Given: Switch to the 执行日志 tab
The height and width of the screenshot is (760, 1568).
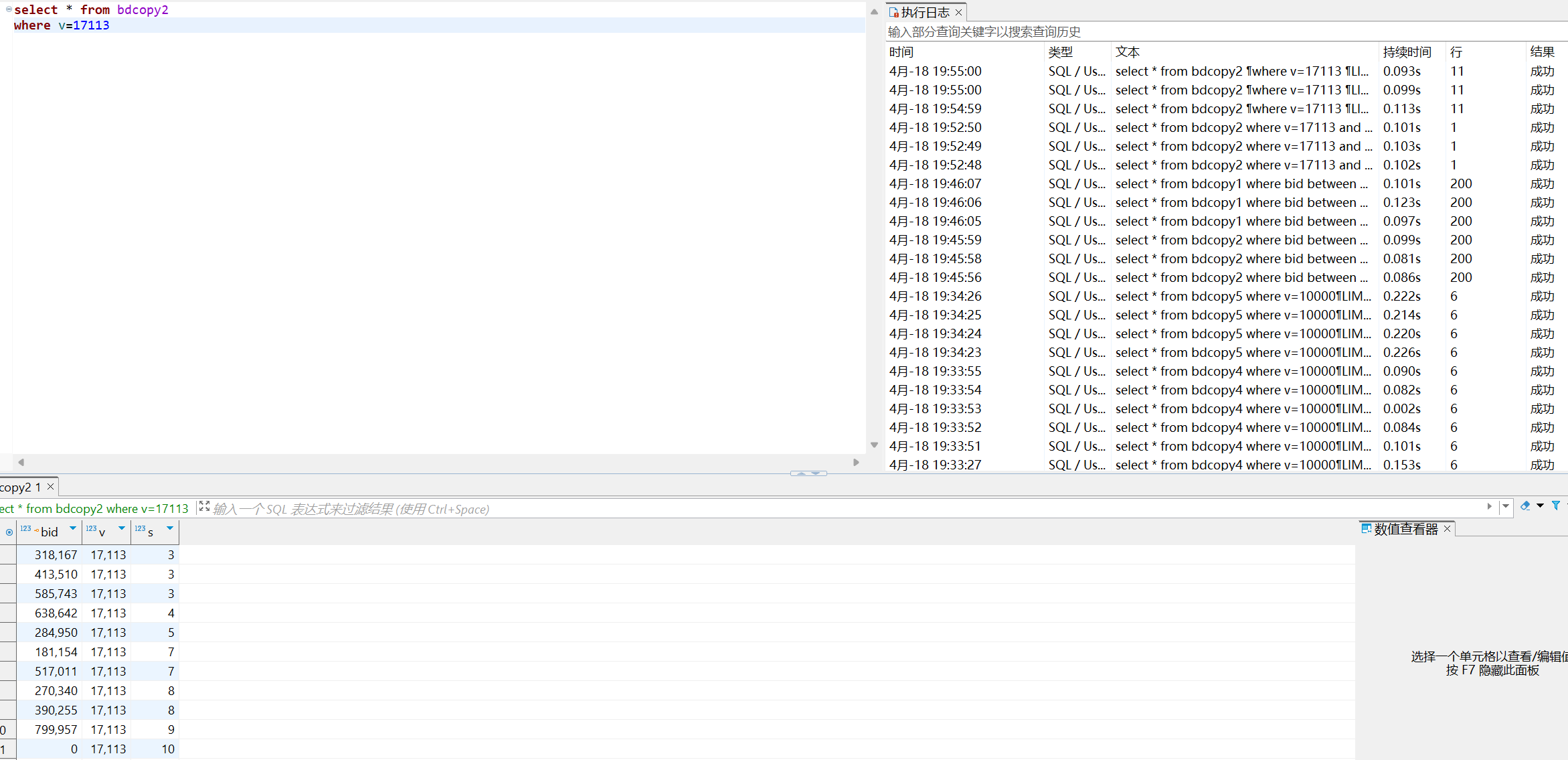Looking at the screenshot, I should pos(925,12).
